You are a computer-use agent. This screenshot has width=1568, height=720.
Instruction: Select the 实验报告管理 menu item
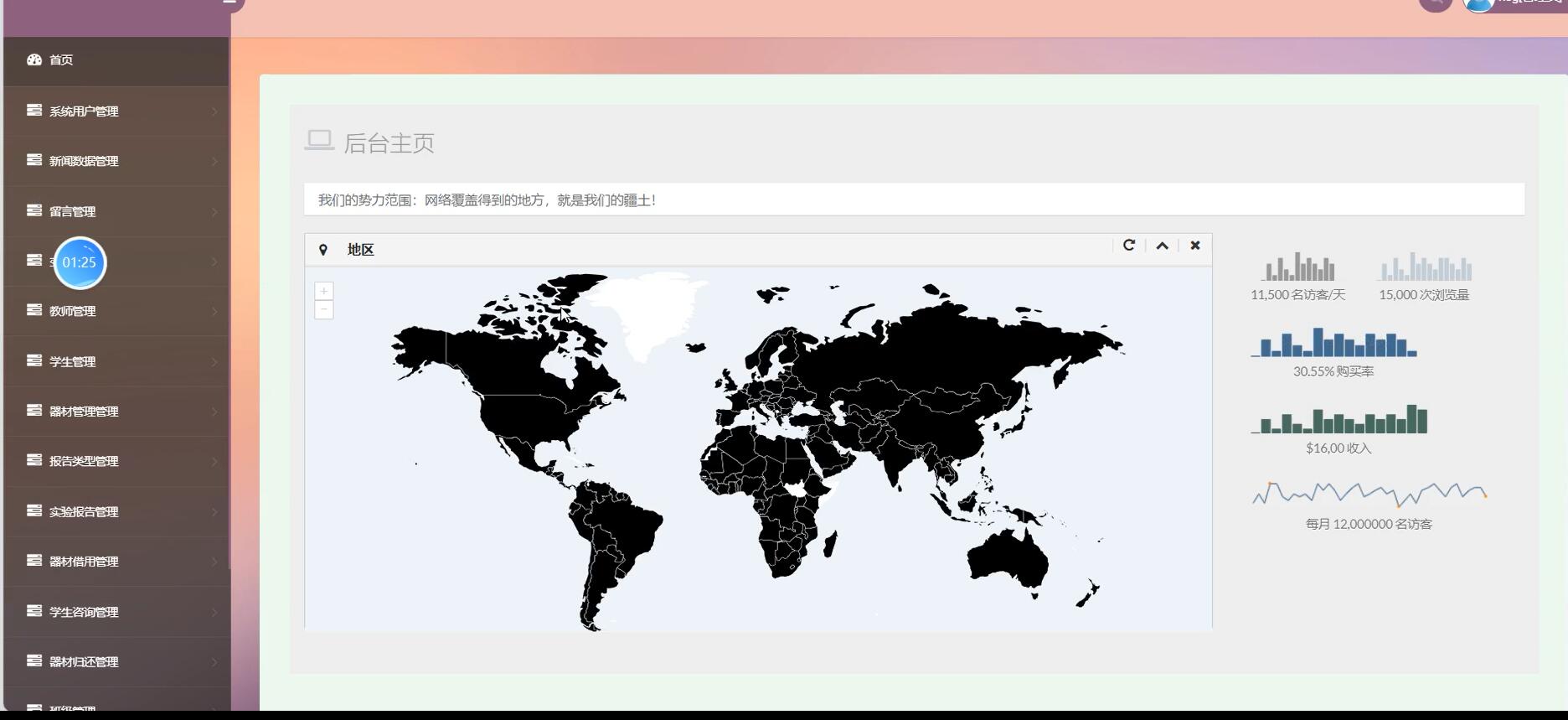(84, 511)
